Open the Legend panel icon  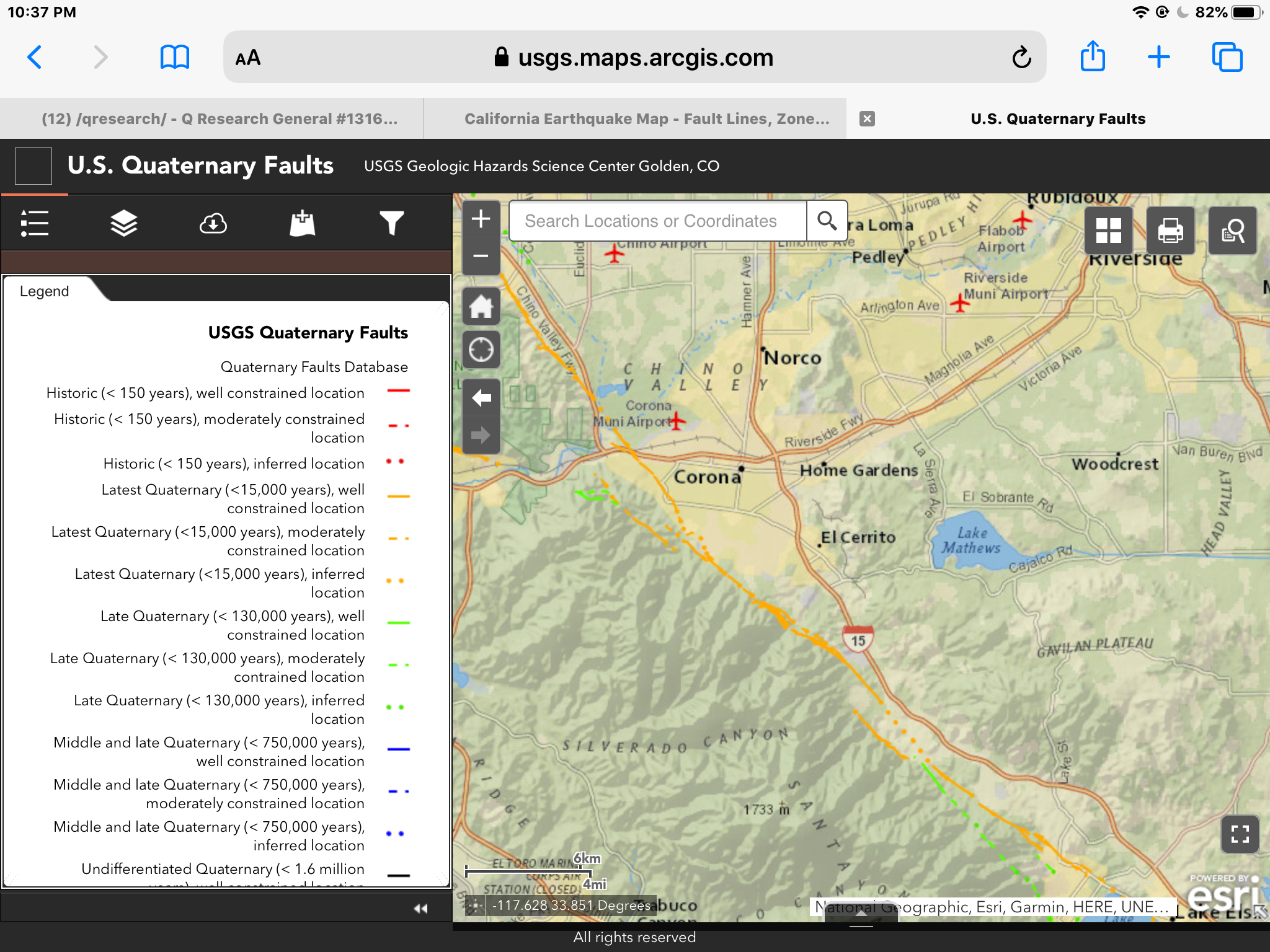point(35,223)
